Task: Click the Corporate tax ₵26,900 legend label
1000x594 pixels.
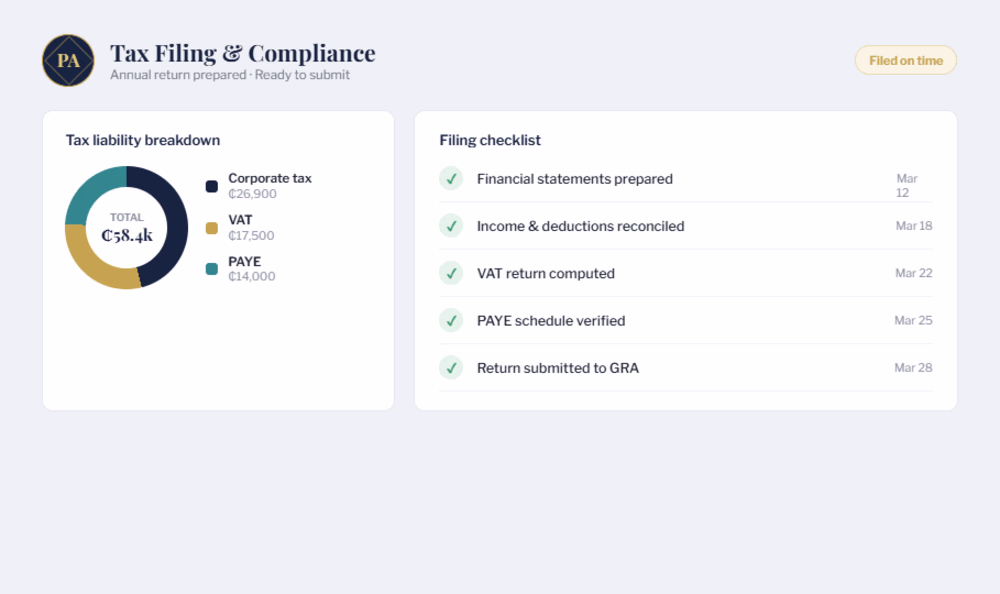Action: (270, 186)
